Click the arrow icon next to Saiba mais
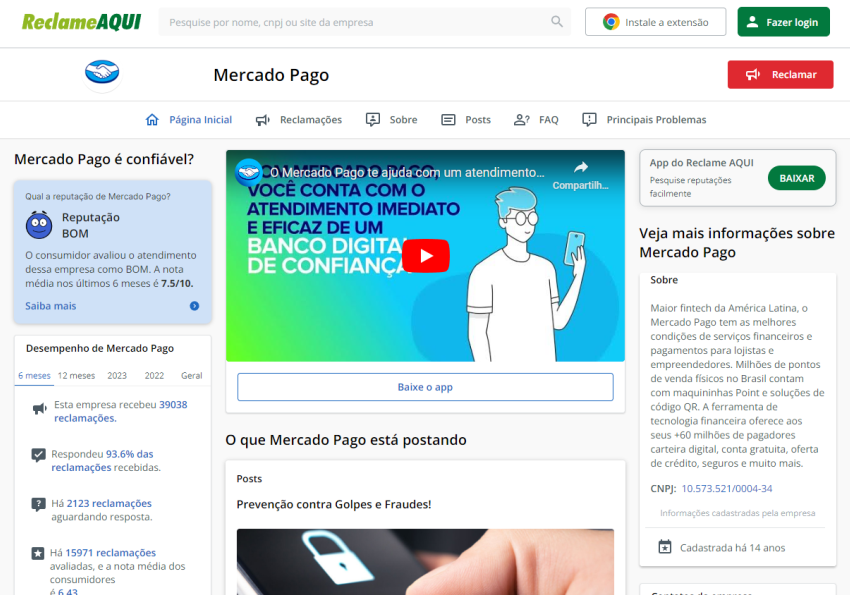 coord(194,306)
